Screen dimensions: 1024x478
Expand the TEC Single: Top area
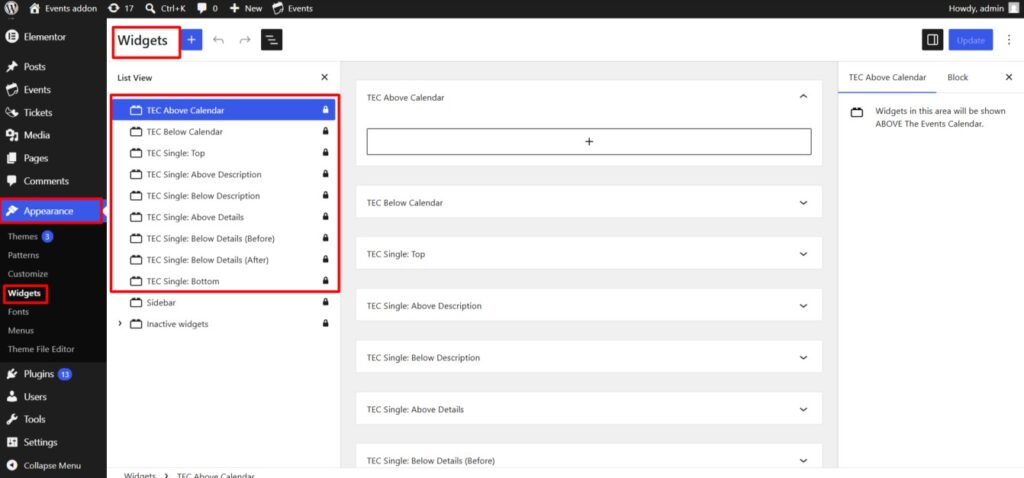tap(803, 254)
